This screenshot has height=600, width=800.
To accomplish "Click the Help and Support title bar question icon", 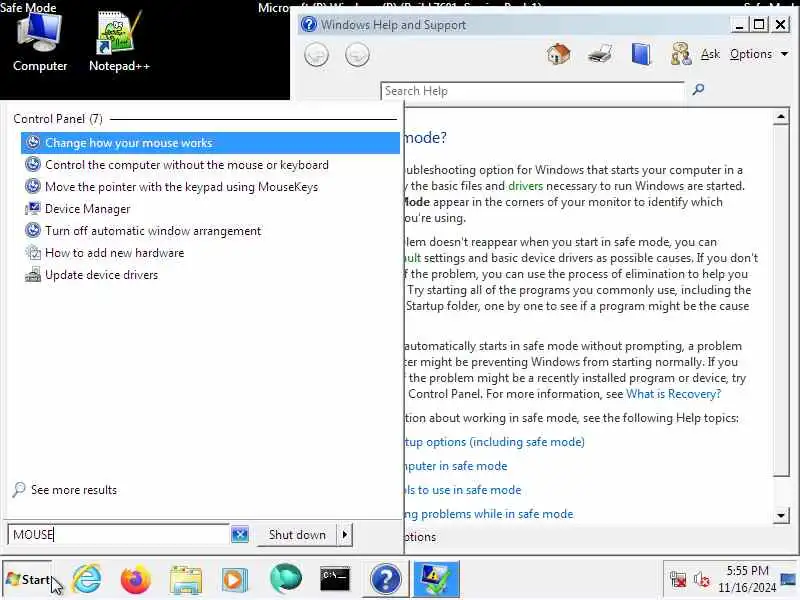I will [309, 24].
